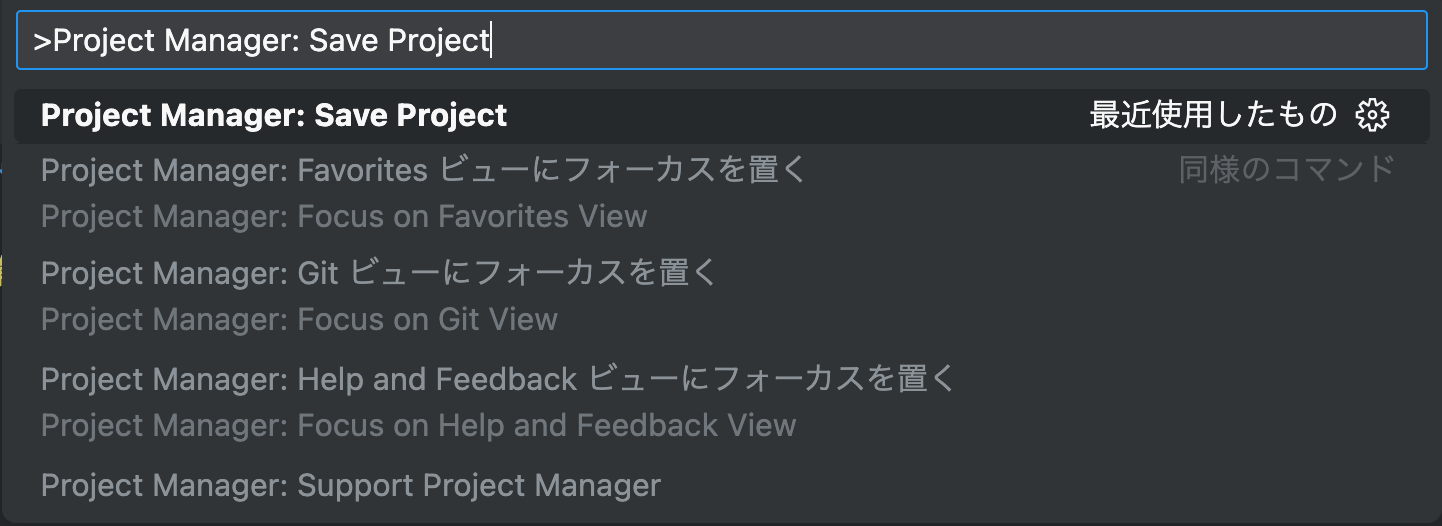Place cursor after 'Save Project' in input
Image resolution: width=1442 pixels, height=526 pixels.
490,40
